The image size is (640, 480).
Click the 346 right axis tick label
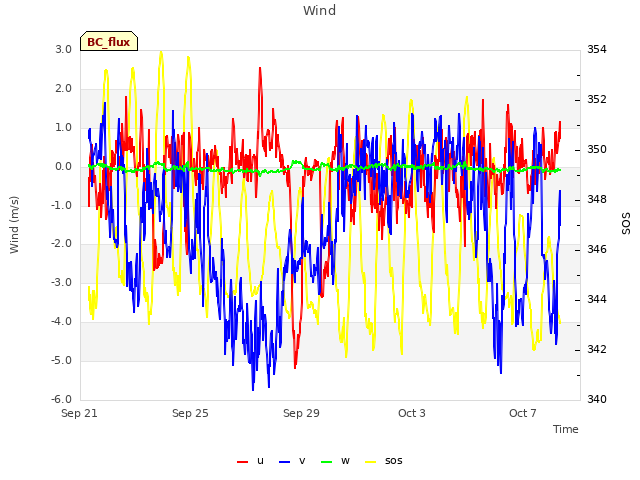click(597, 249)
